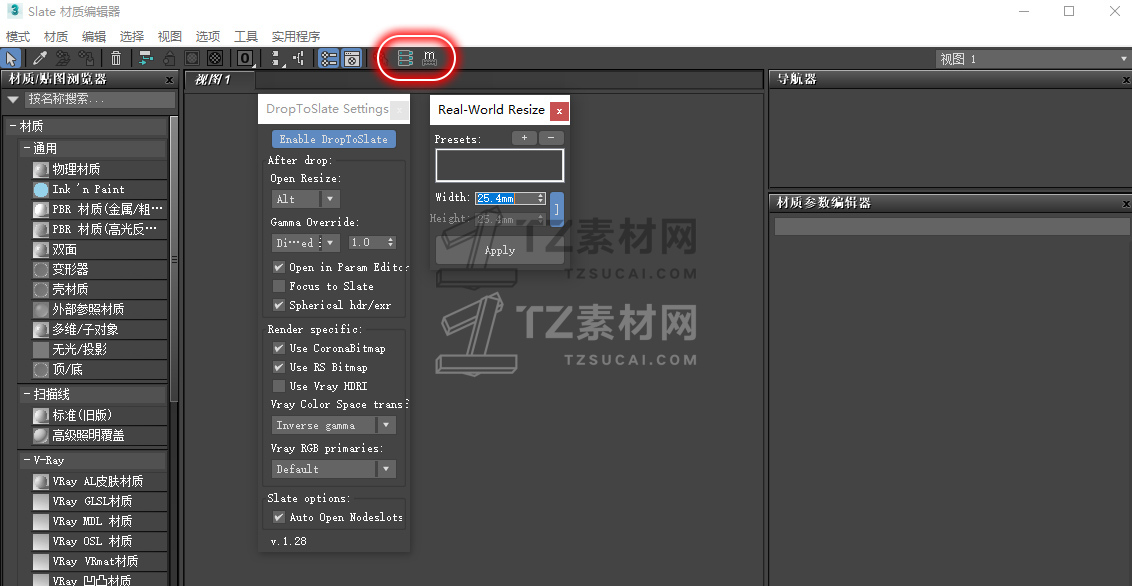Choose the eyedropper pick-material-from-object tool
This screenshot has width=1132, height=586.
tap(41, 58)
